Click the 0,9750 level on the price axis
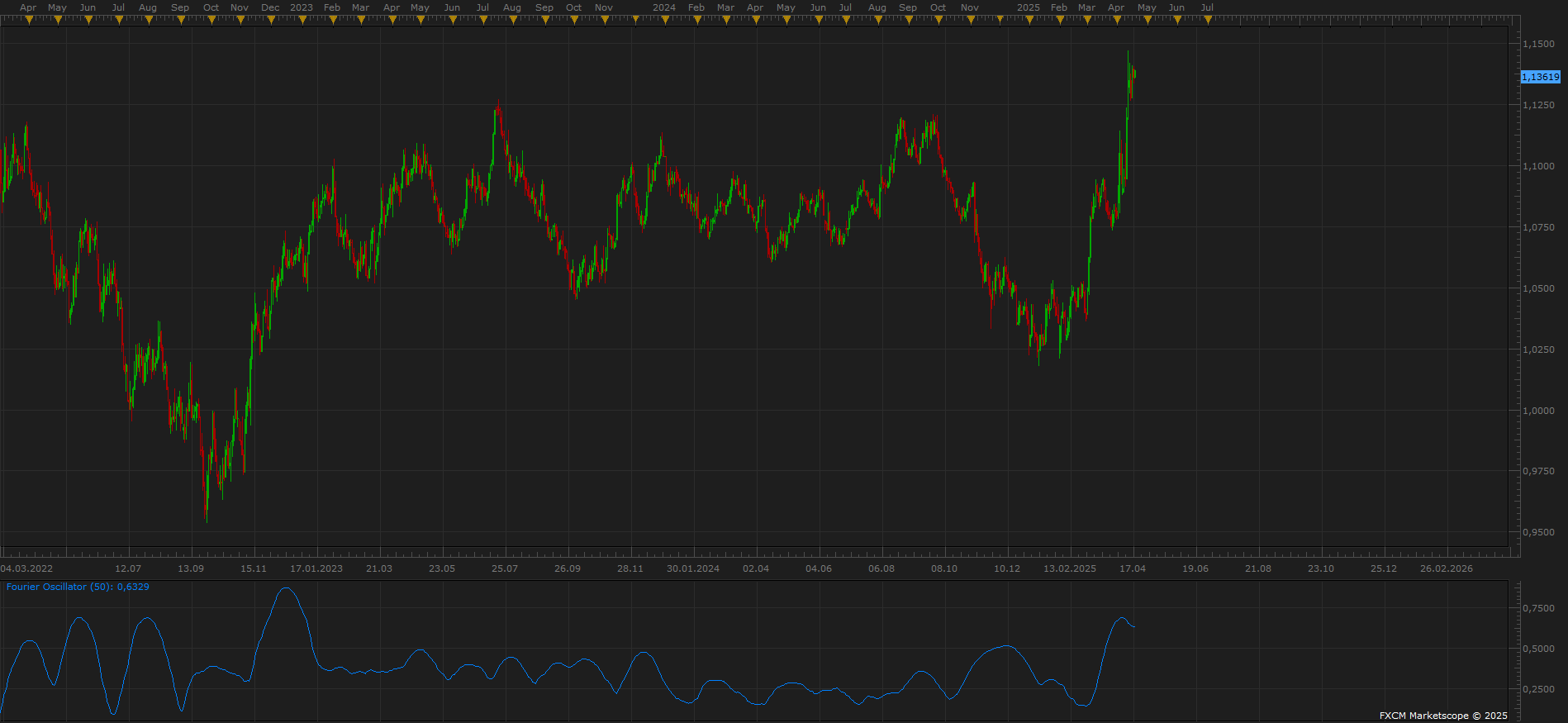The width and height of the screenshot is (1568, 723). [1538, 471]
